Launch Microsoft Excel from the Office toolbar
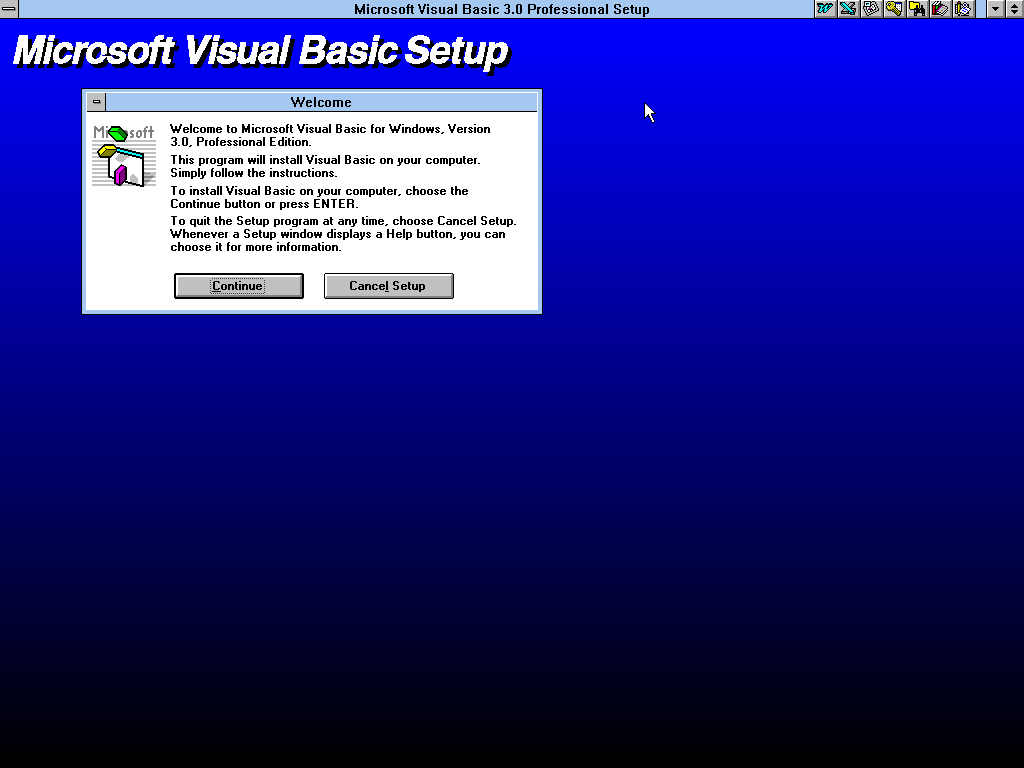1024x768 pixels. 848,9
